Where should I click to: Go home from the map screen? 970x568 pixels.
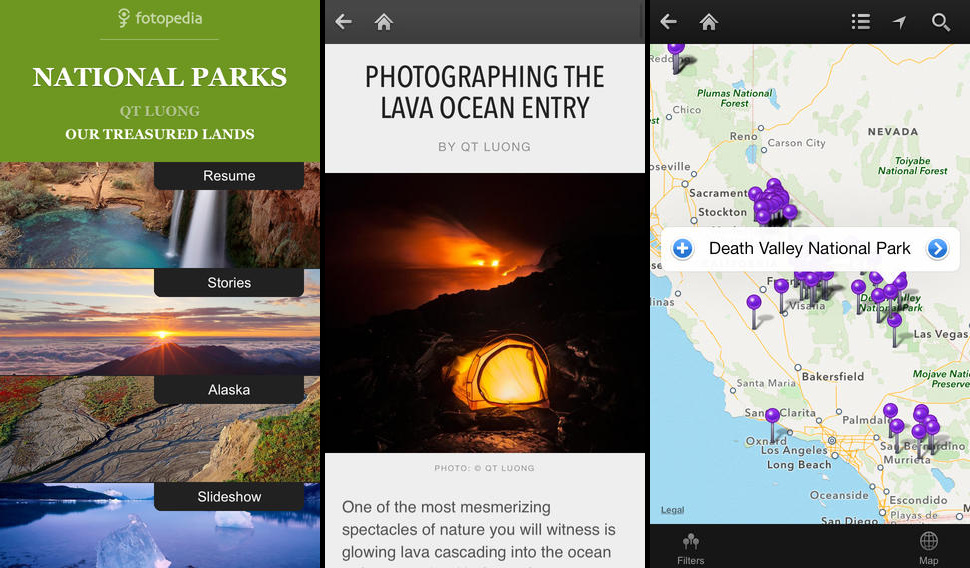[x=708, y=22]
